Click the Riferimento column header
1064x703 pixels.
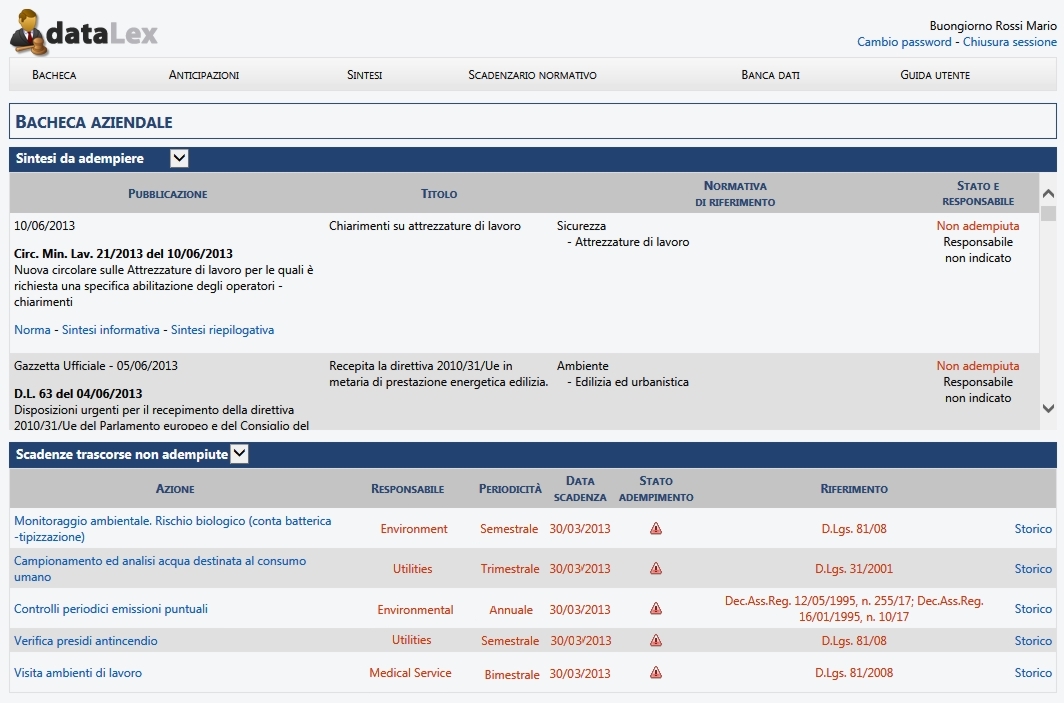point(854,489)
